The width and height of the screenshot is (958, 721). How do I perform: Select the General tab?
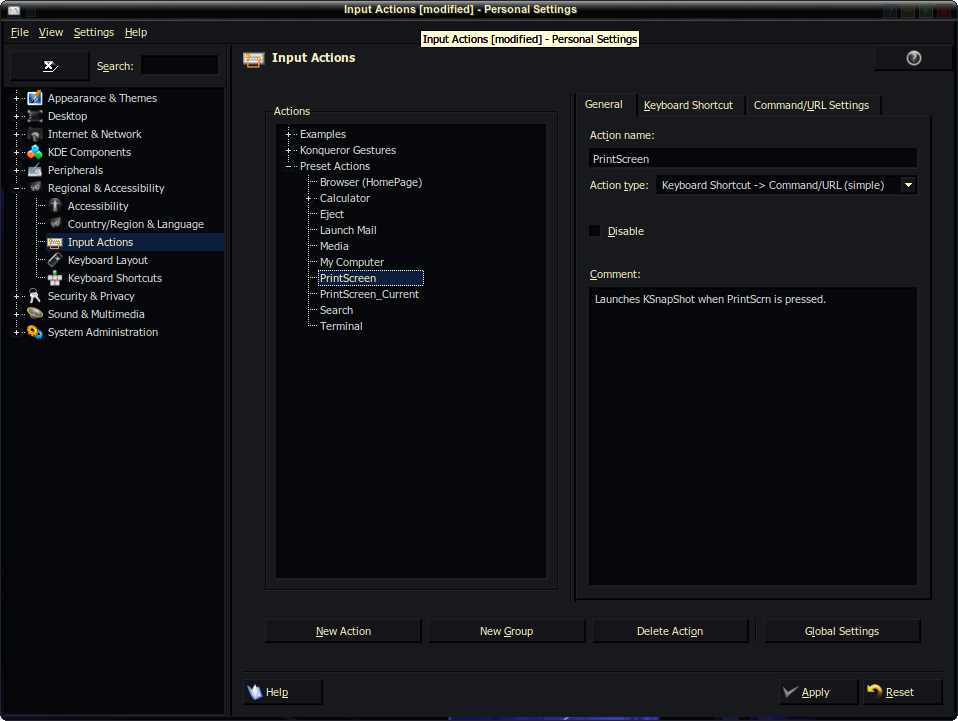(604, 104)
